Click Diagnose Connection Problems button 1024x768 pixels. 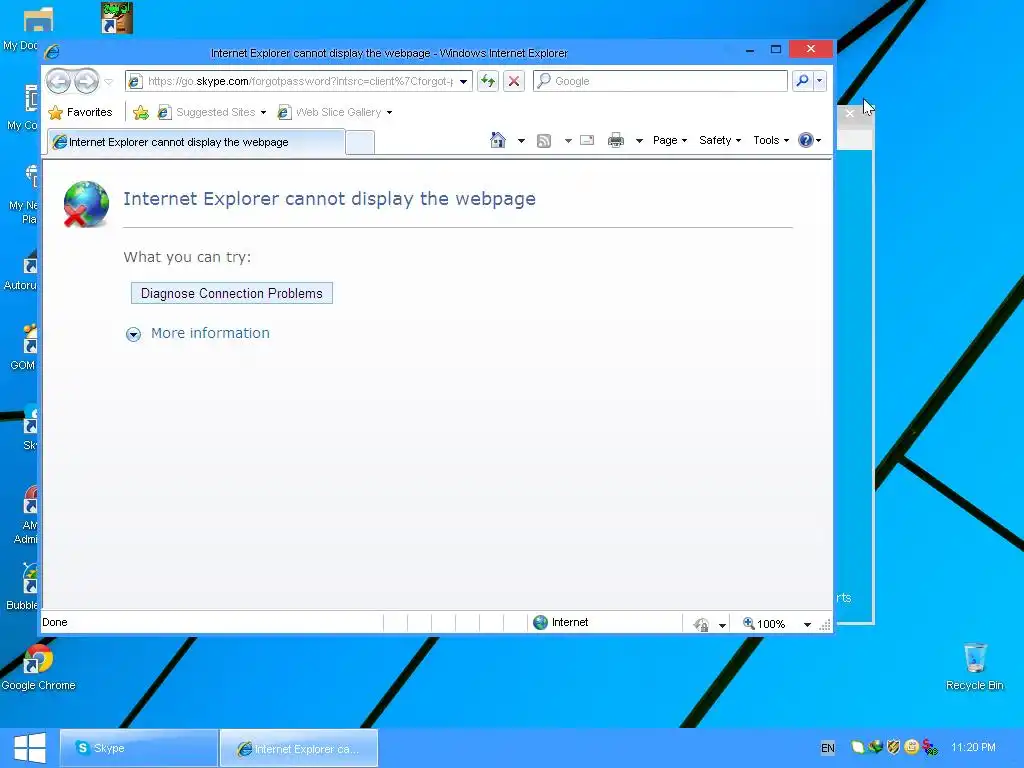[x=232, y=293]
